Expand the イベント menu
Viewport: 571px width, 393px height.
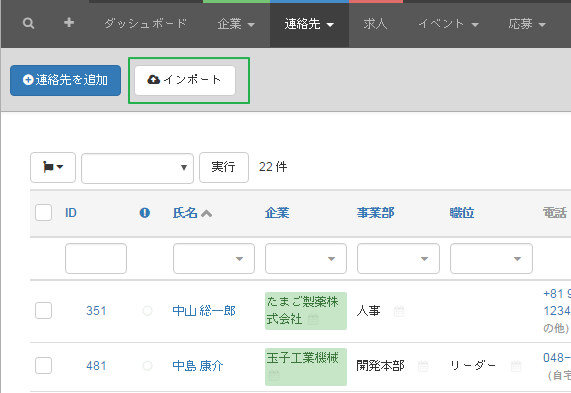click(x=448, y=24)
